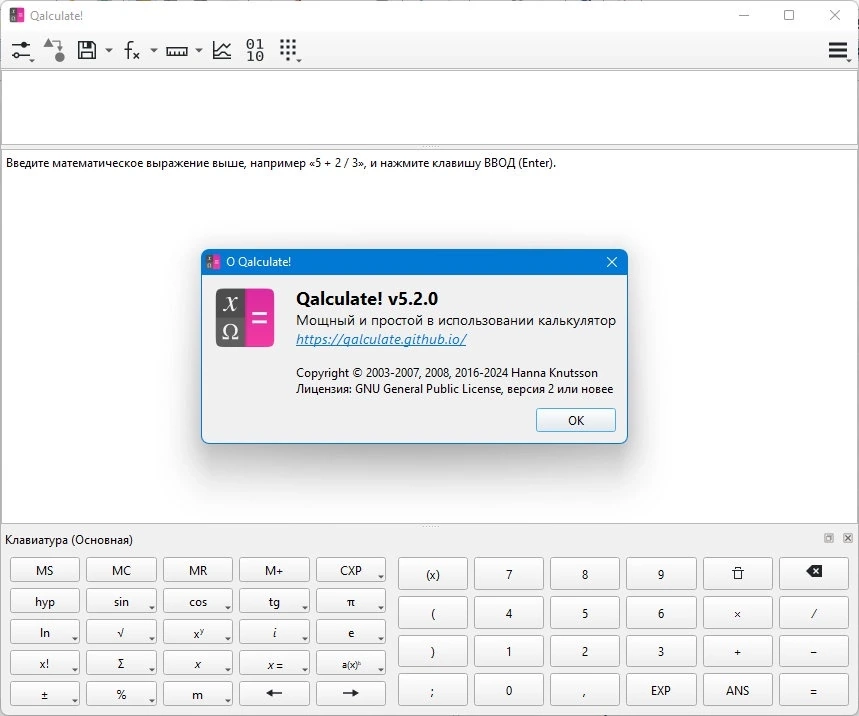The height and width of the screenshot is (716, 859).
Task: Click the tg tangent key
Action: (x=274, y=602)
